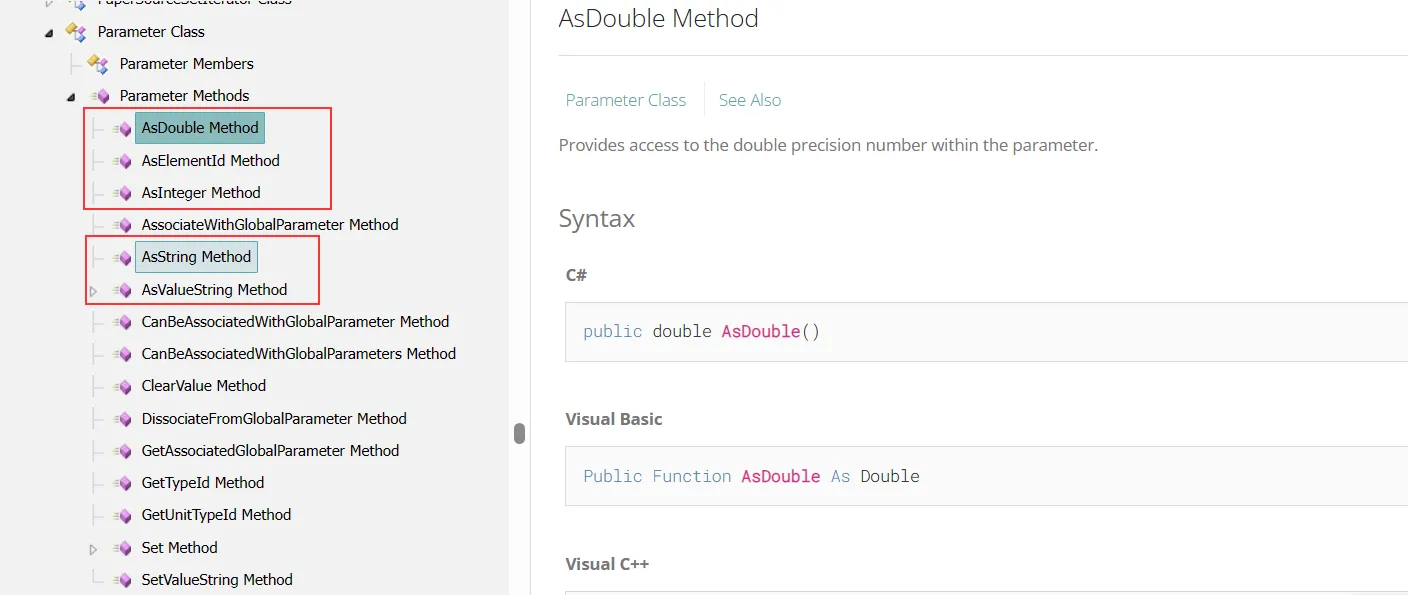
Task: Click the Parameter Members icon
Action: pyautogui.click(x=98, y=64)
